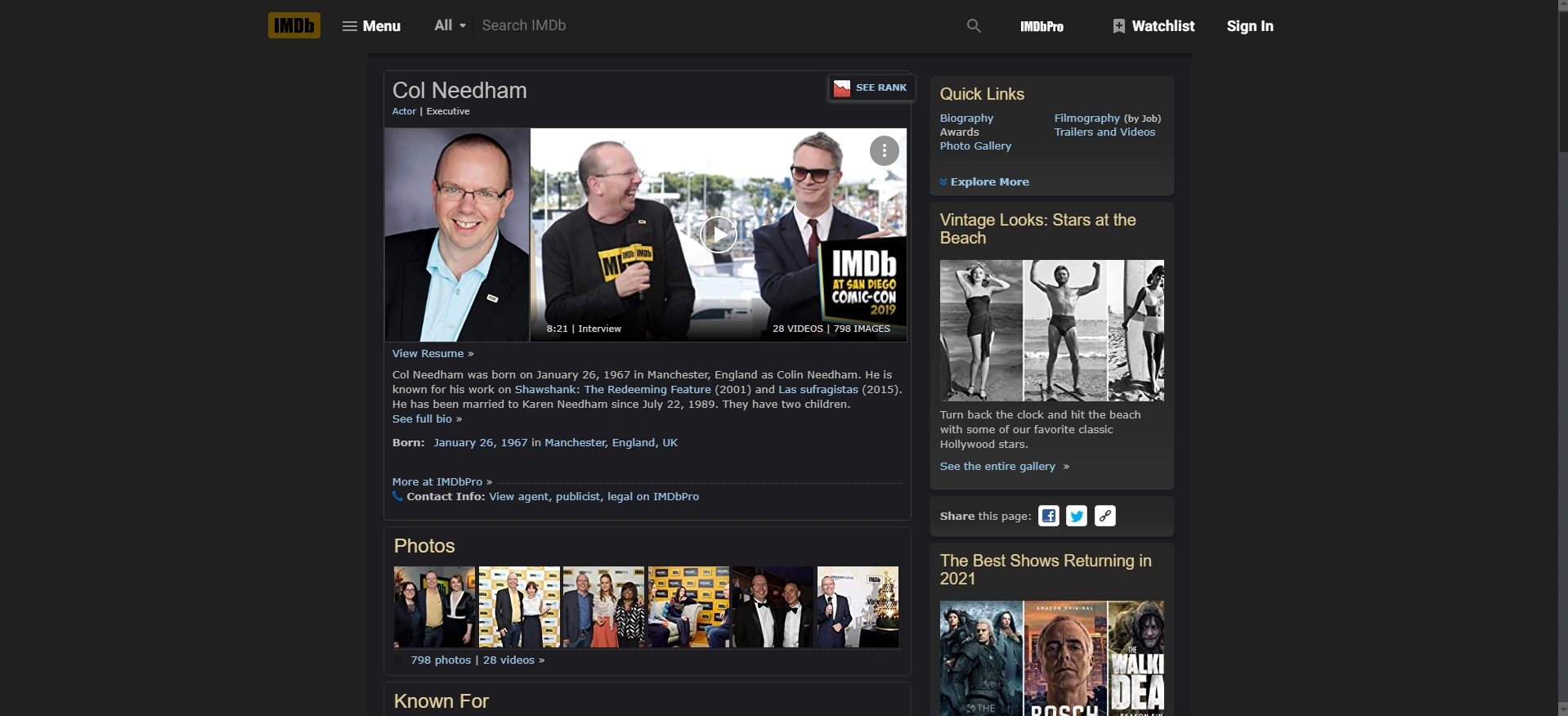This screenshot has width=1568, height=716.
Task: Share this page on Facebook
Action: (x=1049, y=516)
